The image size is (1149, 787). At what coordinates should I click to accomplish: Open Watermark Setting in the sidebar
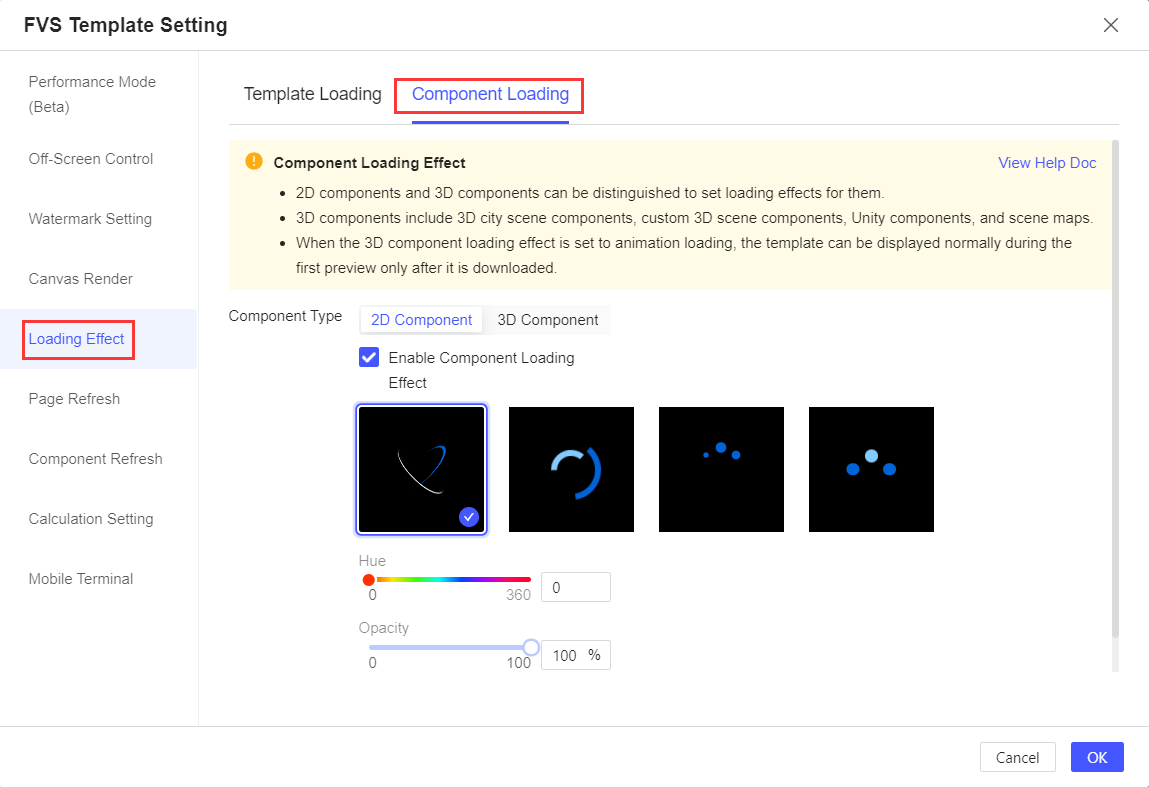[x=91, y=218]
